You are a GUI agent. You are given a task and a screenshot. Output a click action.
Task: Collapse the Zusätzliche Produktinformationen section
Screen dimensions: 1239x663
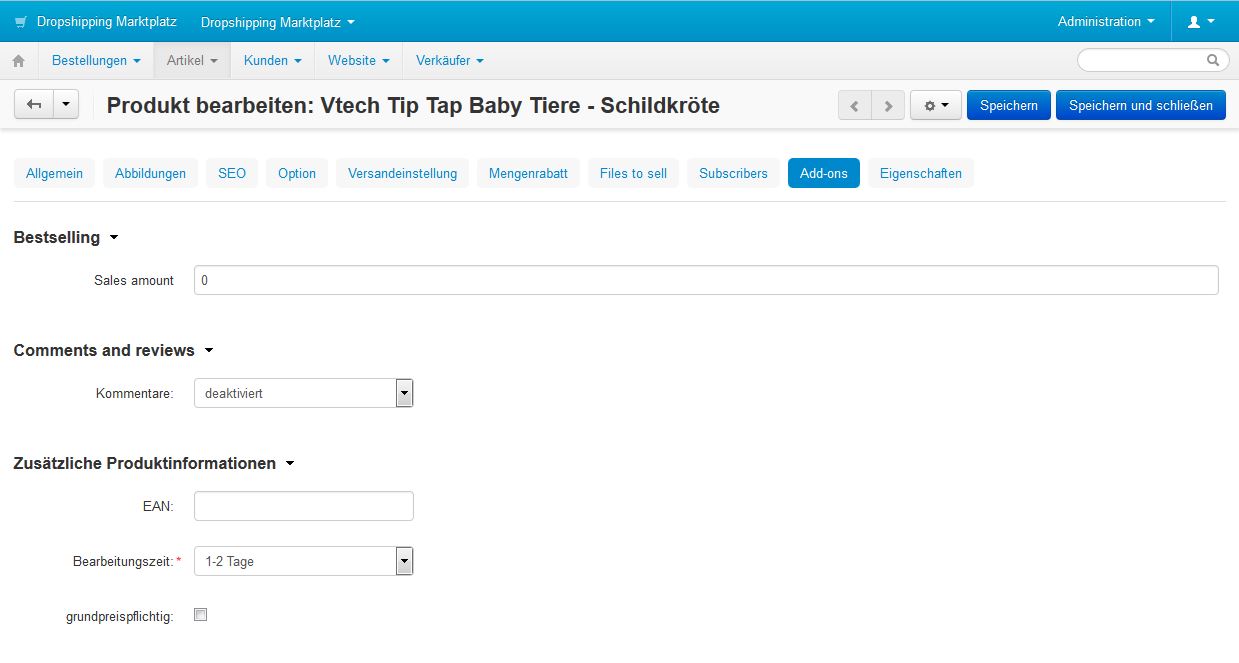tap(154, 463)
